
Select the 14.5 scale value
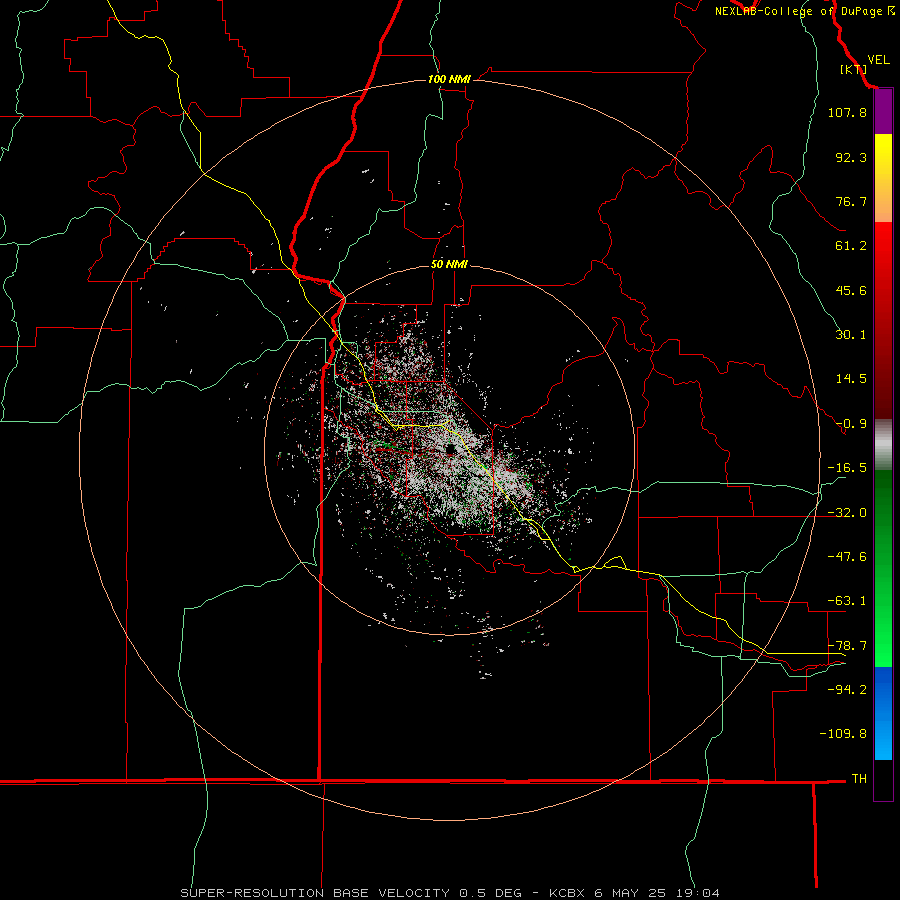click(851, 379)
